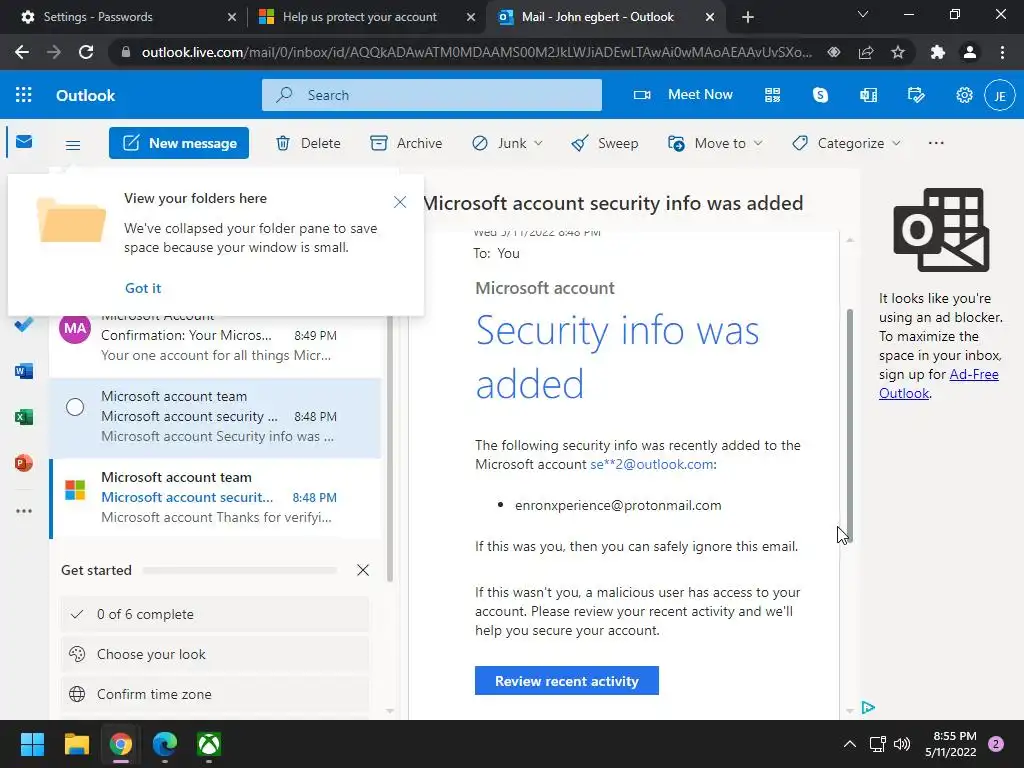Click the Get started progress bar
This screenshot has height=768, width=1024.
coord(239,570)
